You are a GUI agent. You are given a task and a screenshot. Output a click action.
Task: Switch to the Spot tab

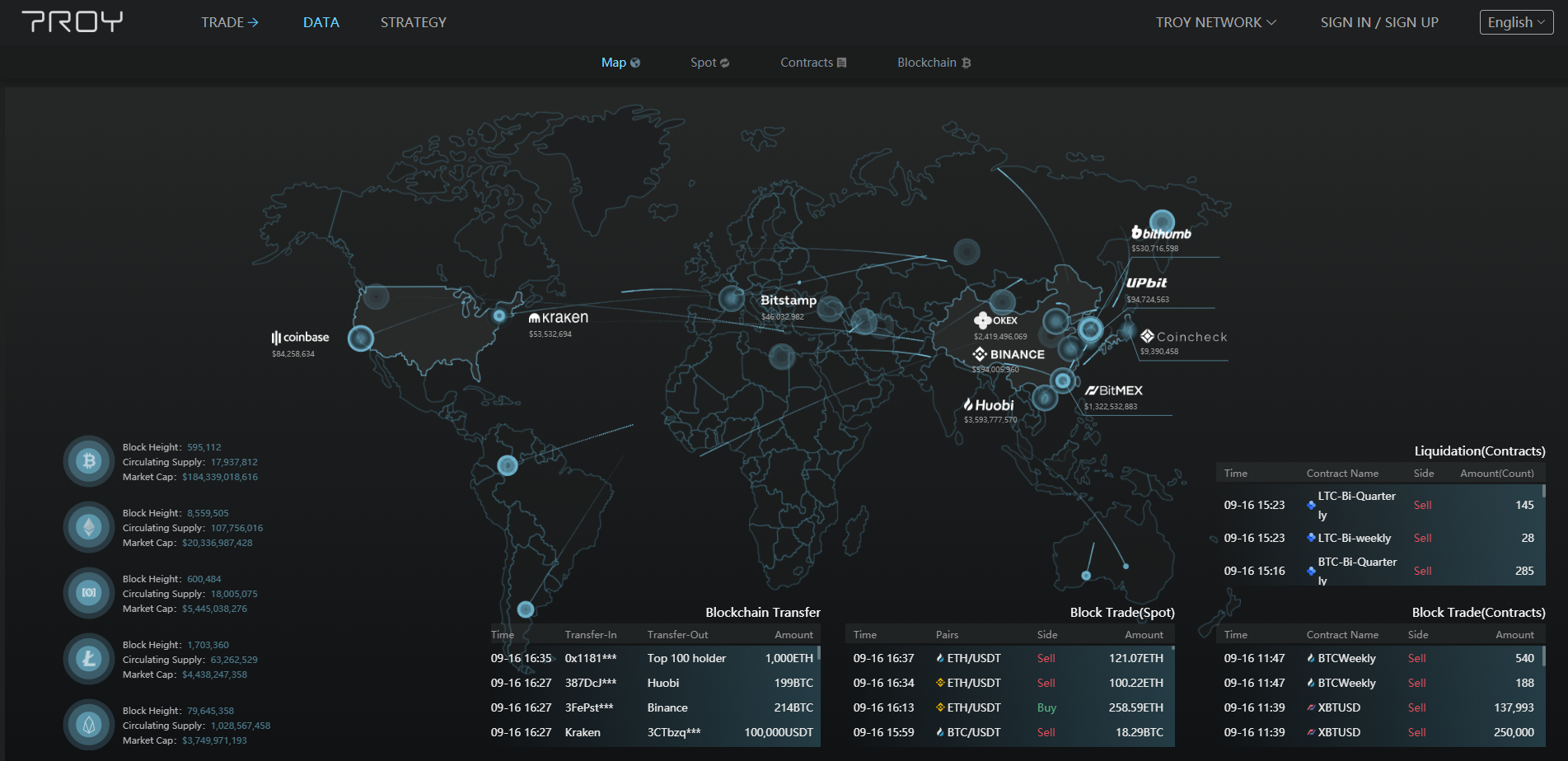(709, 63)
